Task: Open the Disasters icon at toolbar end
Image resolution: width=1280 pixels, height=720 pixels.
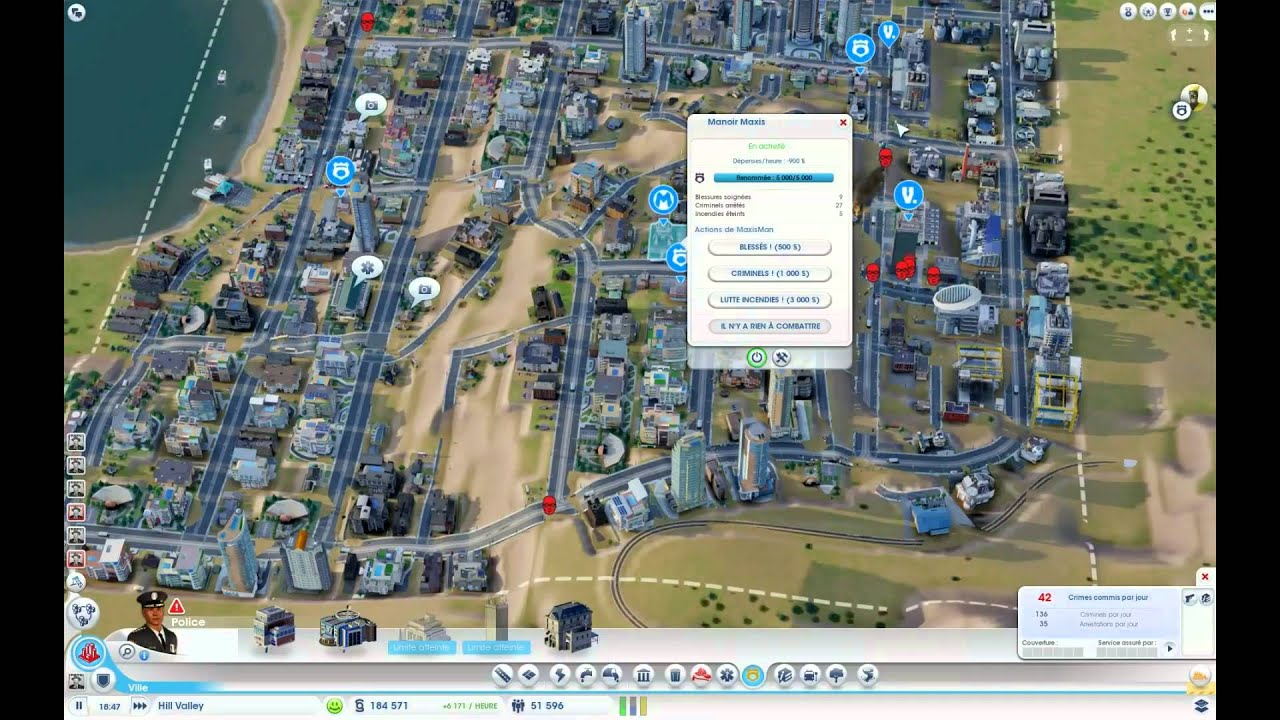Action: (868, 676)
